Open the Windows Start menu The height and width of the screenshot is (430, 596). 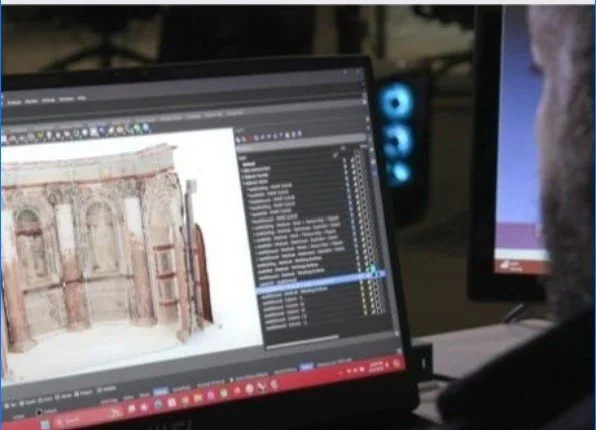click(45, 424)
